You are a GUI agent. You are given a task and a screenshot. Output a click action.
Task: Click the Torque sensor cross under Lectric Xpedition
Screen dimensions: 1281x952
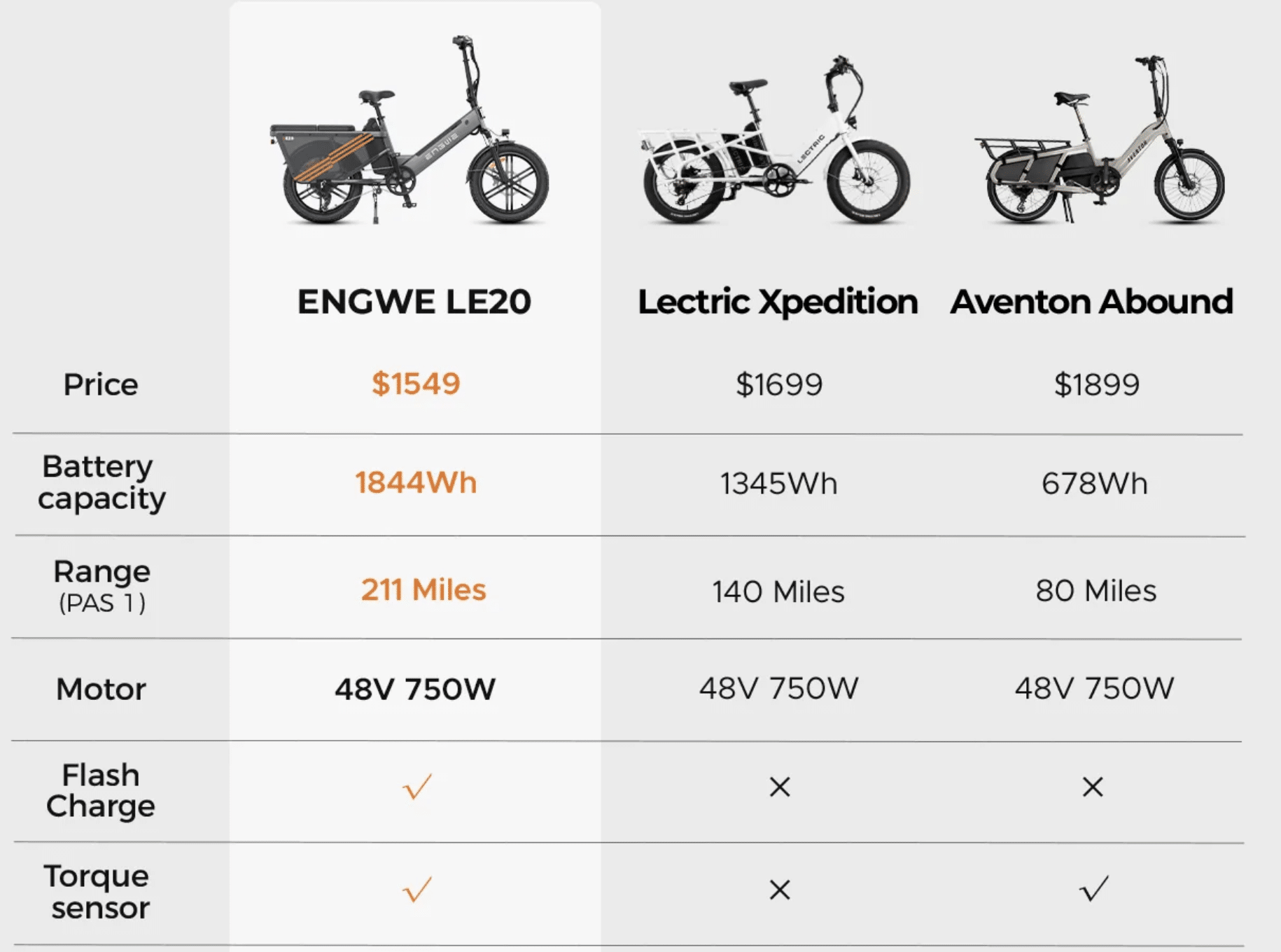[779, 890]
